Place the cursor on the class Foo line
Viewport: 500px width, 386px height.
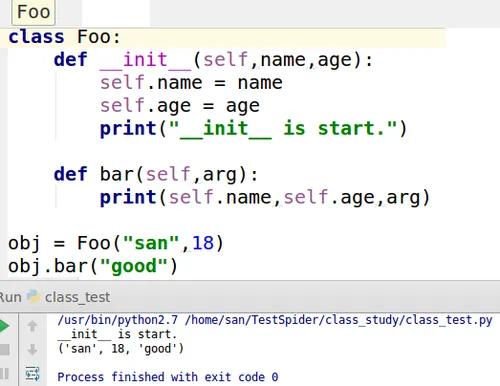(x=227, y=37)
